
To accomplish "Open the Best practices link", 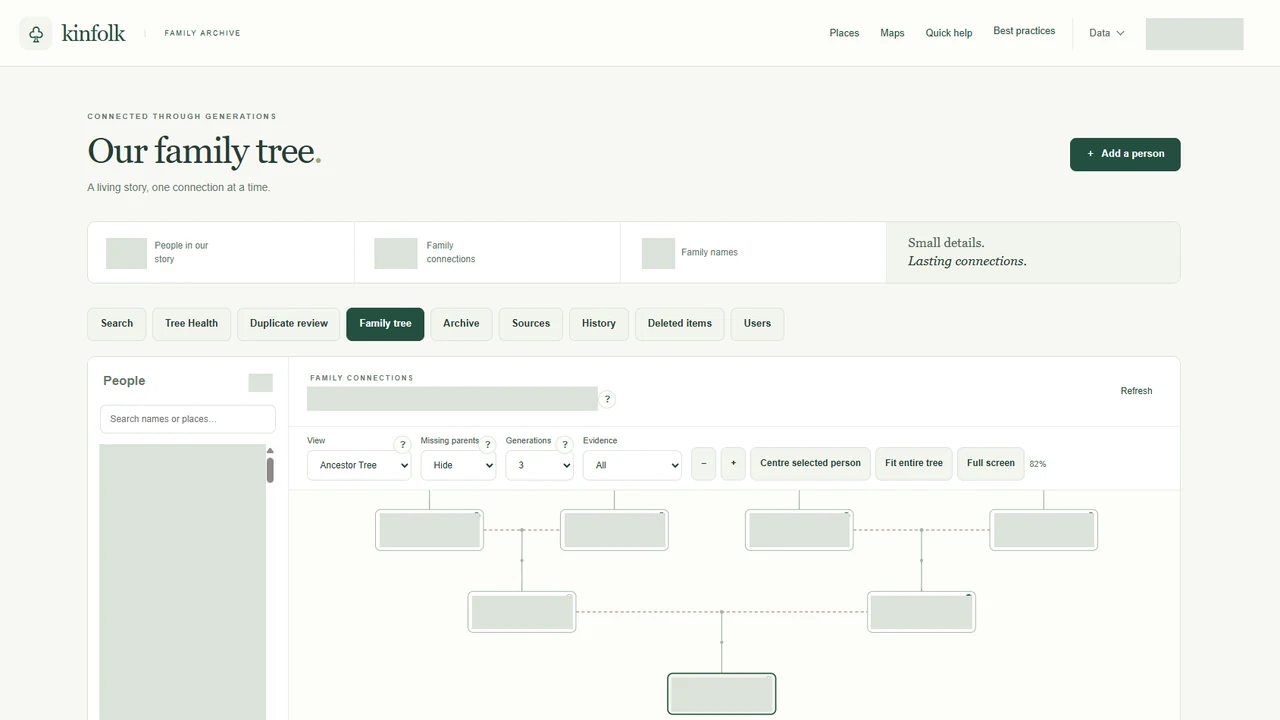I will tap(1024, 31).
